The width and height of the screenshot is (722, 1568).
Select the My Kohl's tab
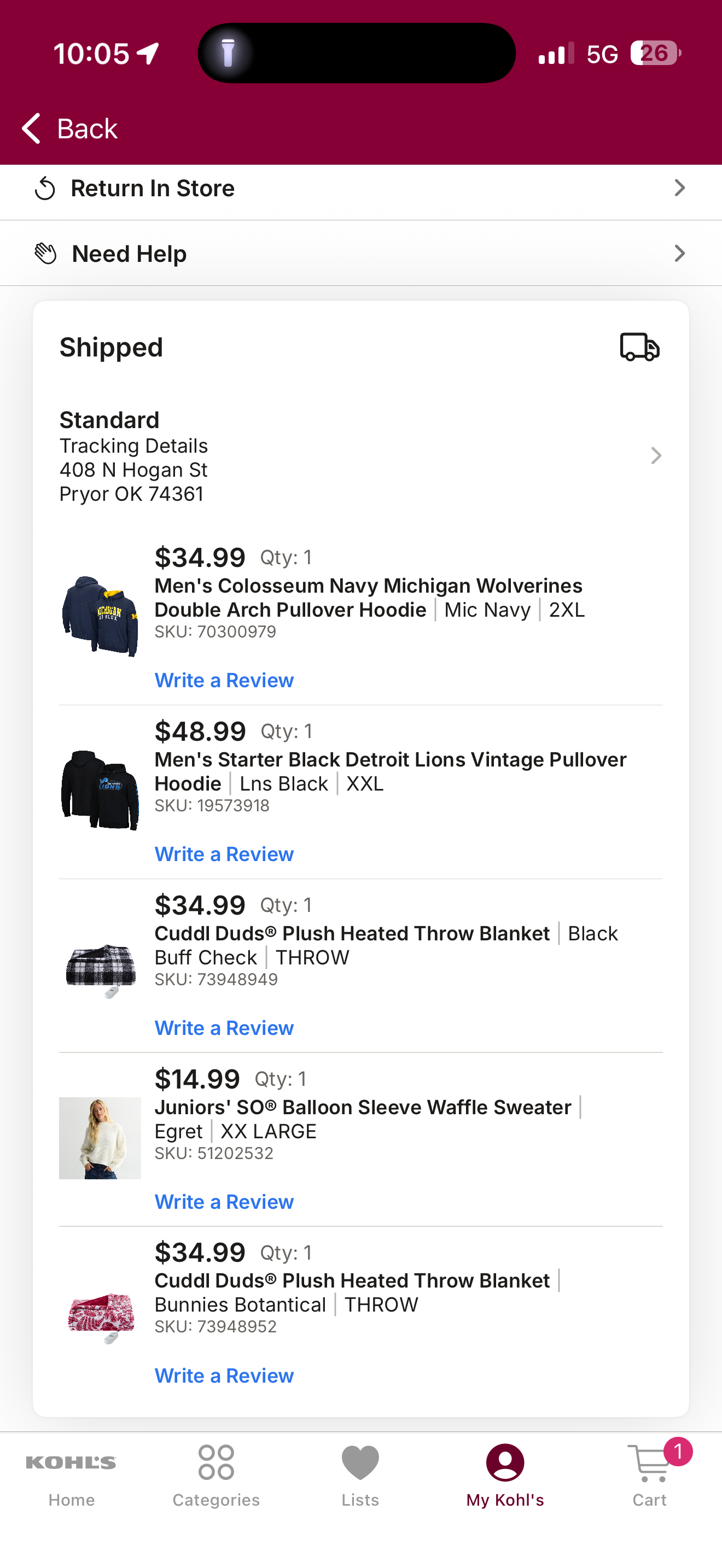pos(505,1476)
